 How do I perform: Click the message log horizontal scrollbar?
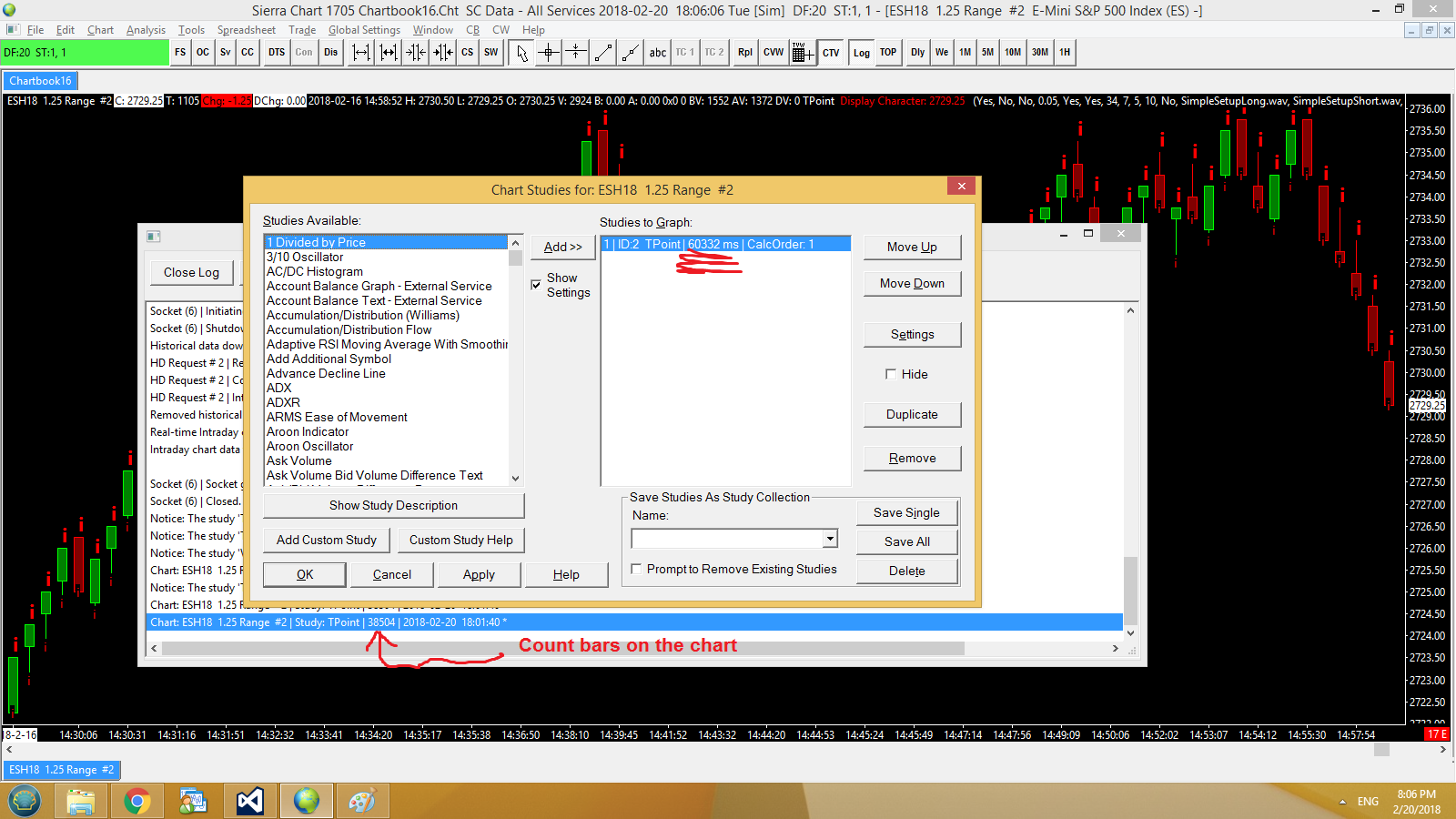562,648
